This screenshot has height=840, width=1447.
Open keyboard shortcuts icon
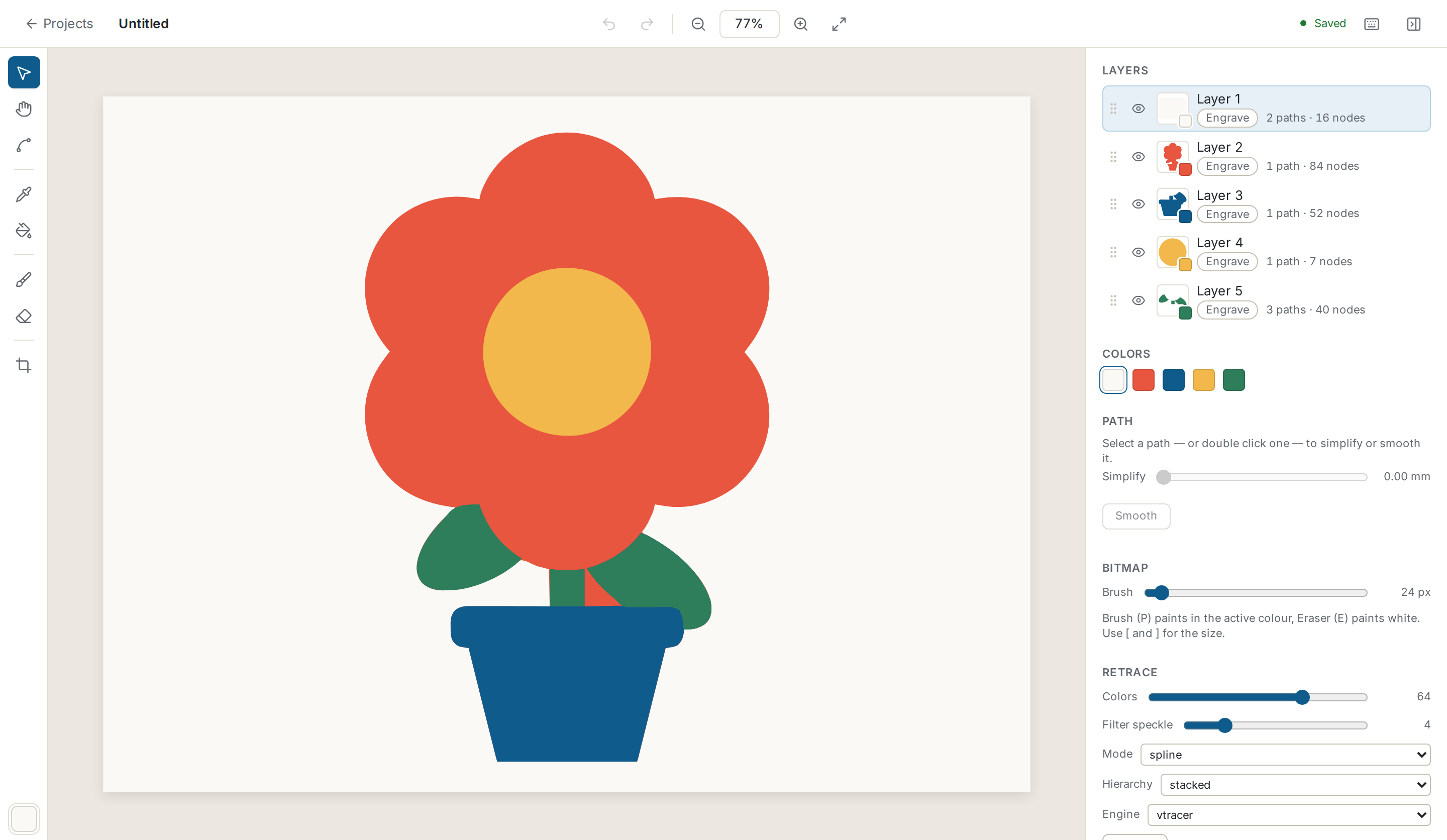tap(1372, 24)
